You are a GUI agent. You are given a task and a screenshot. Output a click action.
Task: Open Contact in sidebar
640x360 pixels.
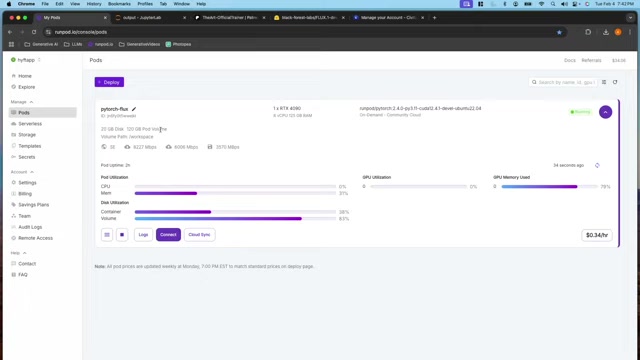[x=27, y=264]
